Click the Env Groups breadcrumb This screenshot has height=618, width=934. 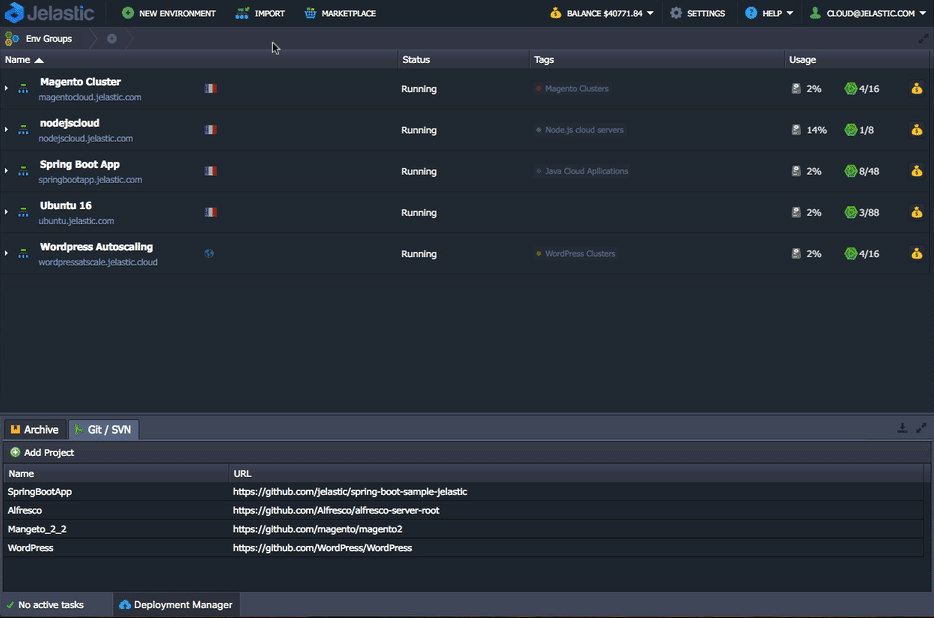click(39, 39)
